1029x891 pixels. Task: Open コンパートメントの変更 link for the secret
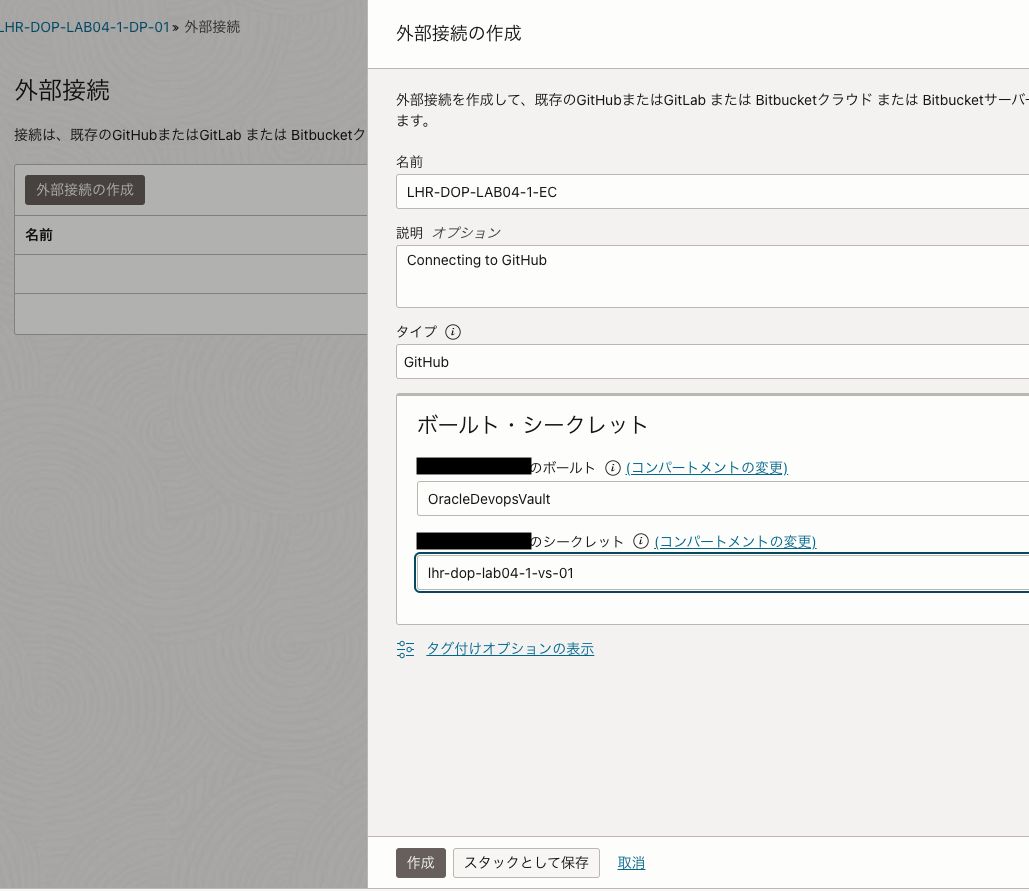732,541
